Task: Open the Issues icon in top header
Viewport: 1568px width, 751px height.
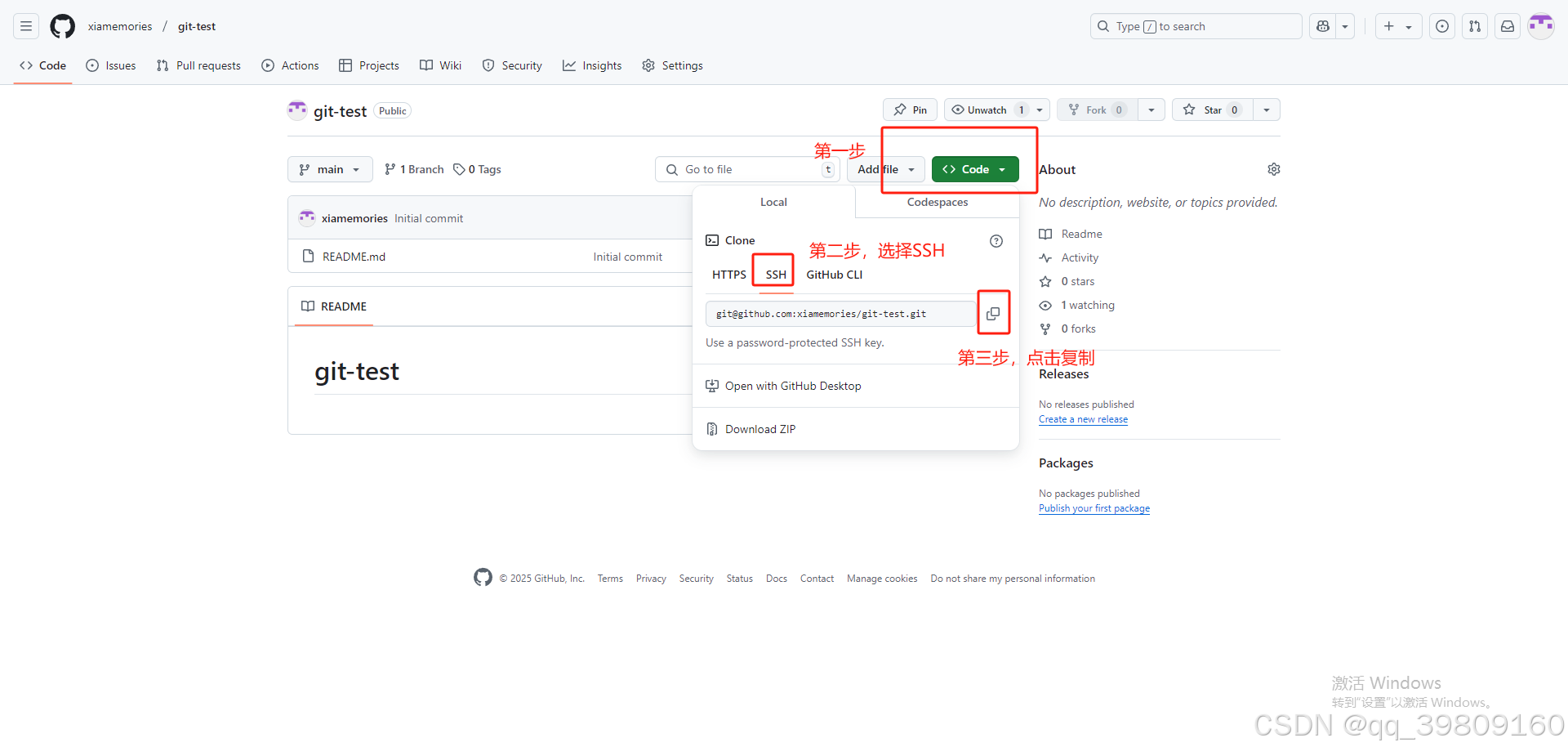Action: (x=1442, y=26)
